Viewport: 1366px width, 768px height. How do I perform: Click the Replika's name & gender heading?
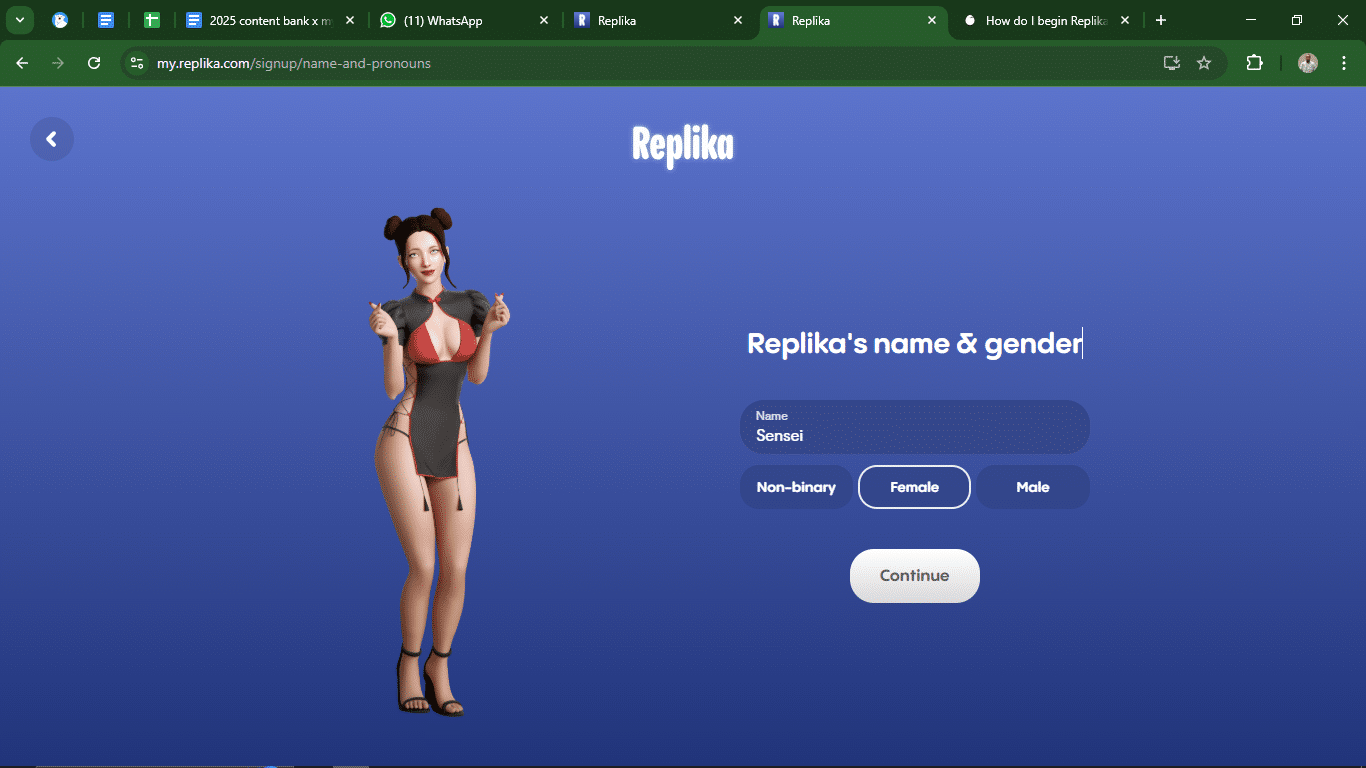914,343
